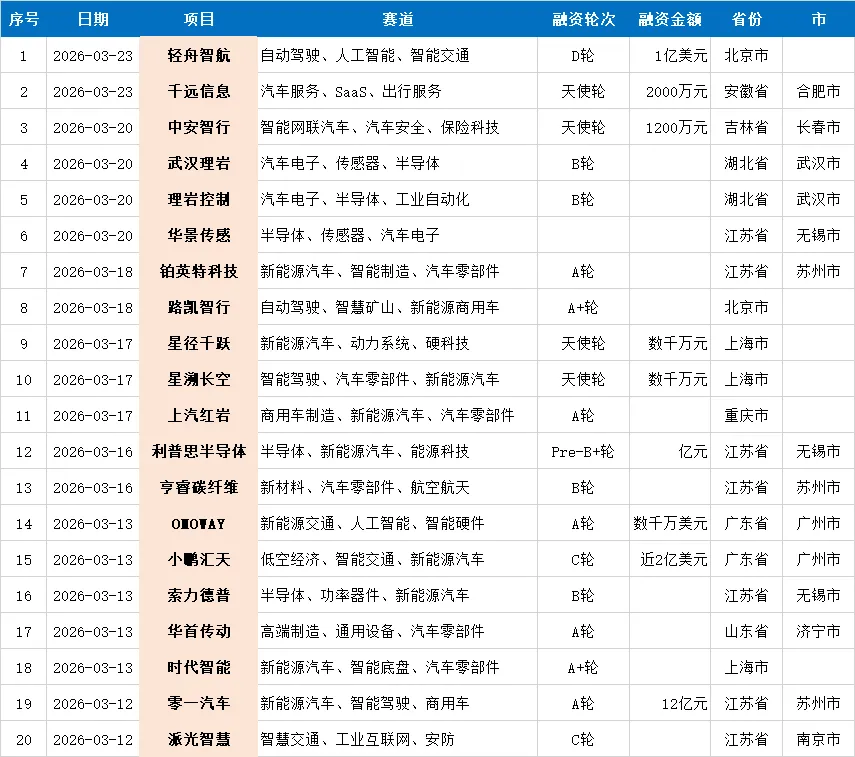Select the 星径千跃 project cell

click(198, 343)
